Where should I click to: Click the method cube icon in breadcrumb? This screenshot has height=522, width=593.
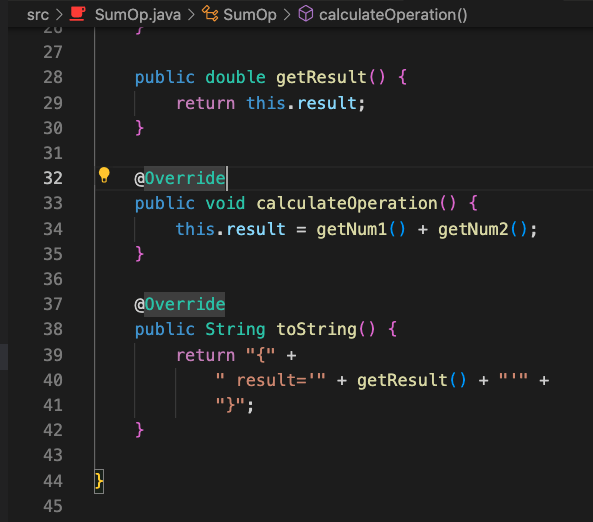pos(306,14)
